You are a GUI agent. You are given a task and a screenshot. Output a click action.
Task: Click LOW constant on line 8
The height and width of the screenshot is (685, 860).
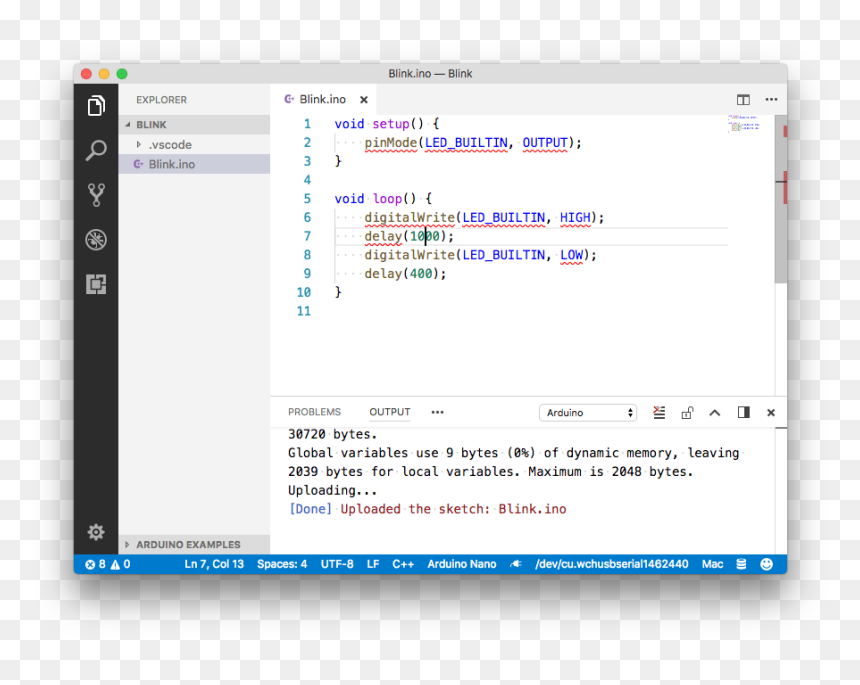[x=571, y=255]
